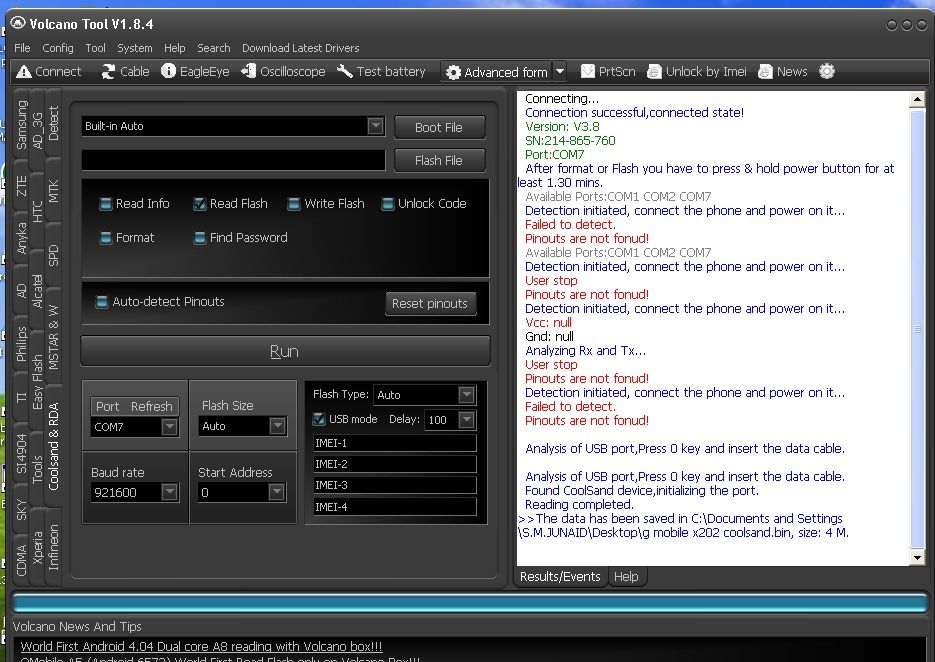Open Download Latest Drivers menu
This screenshot has height=662, width=935.
pyautogui.click(x=301, y=48)
